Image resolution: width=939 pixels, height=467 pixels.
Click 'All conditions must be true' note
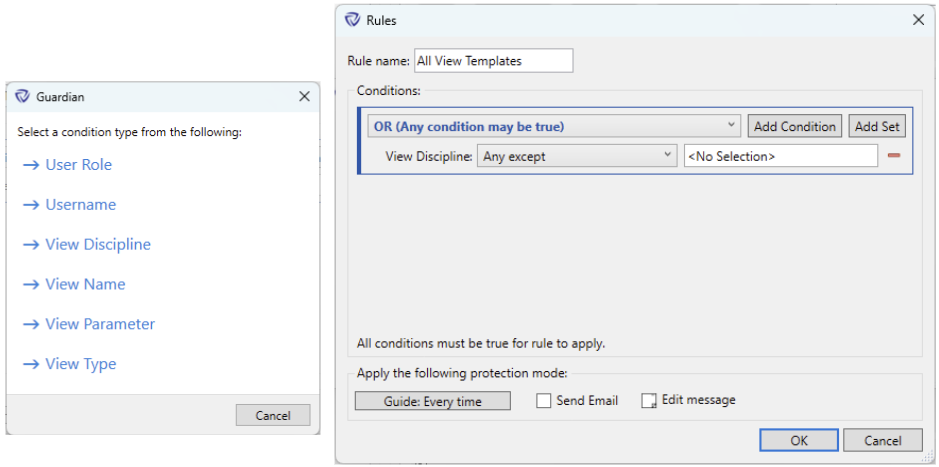point(481,344)
